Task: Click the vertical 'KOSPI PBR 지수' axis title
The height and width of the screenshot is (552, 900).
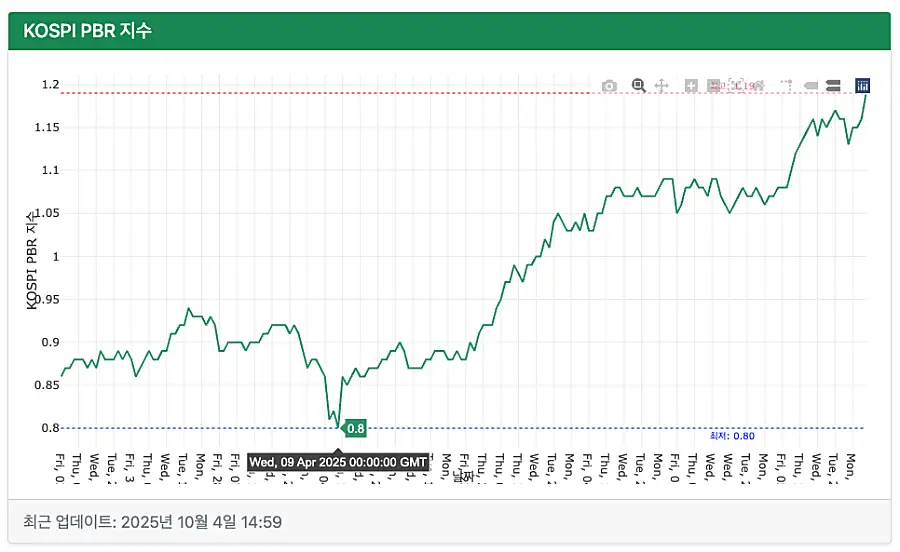Action: (x=32, y=260)
